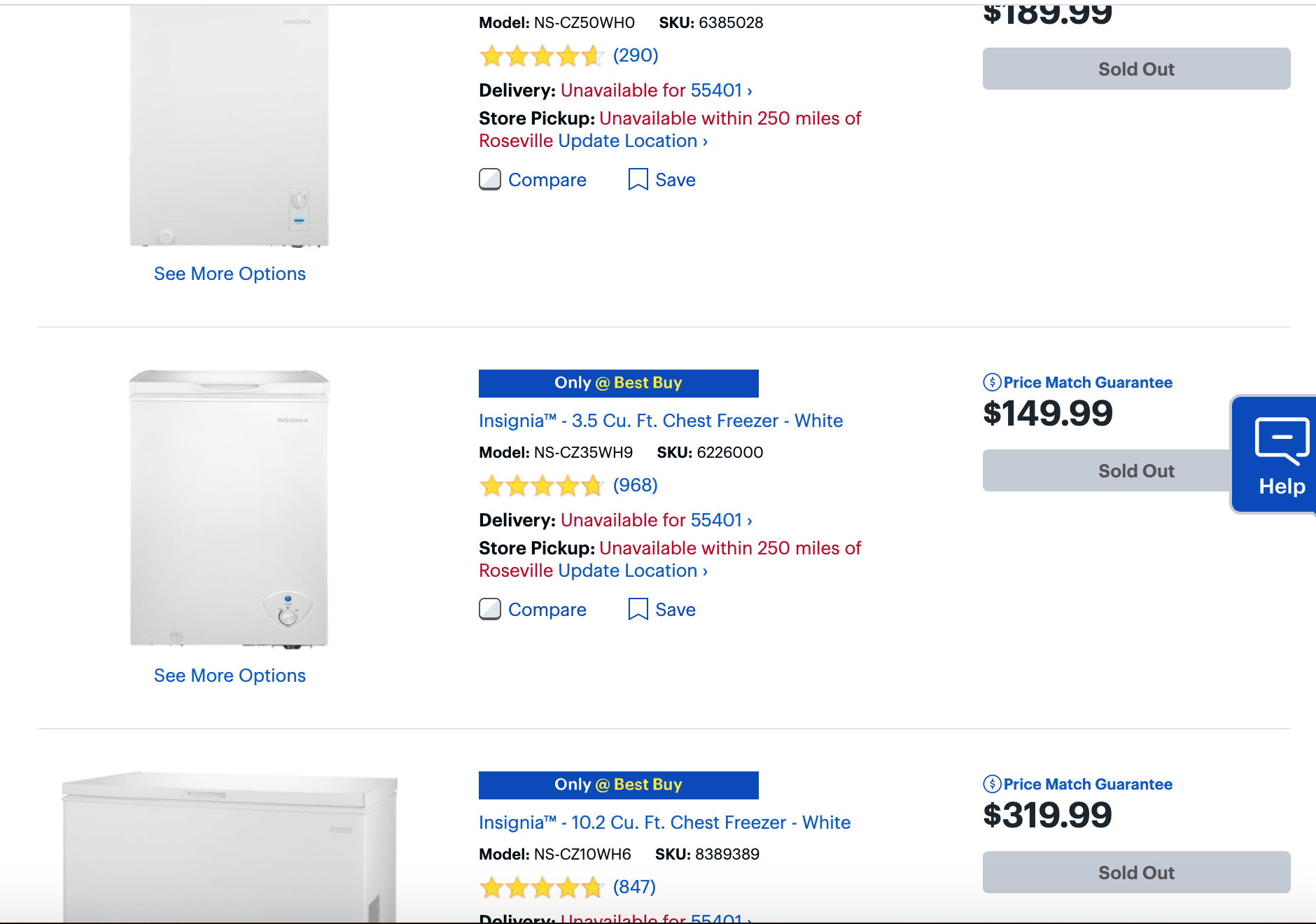Click the Price Match dollar icon above $319.99

point(992,784)
